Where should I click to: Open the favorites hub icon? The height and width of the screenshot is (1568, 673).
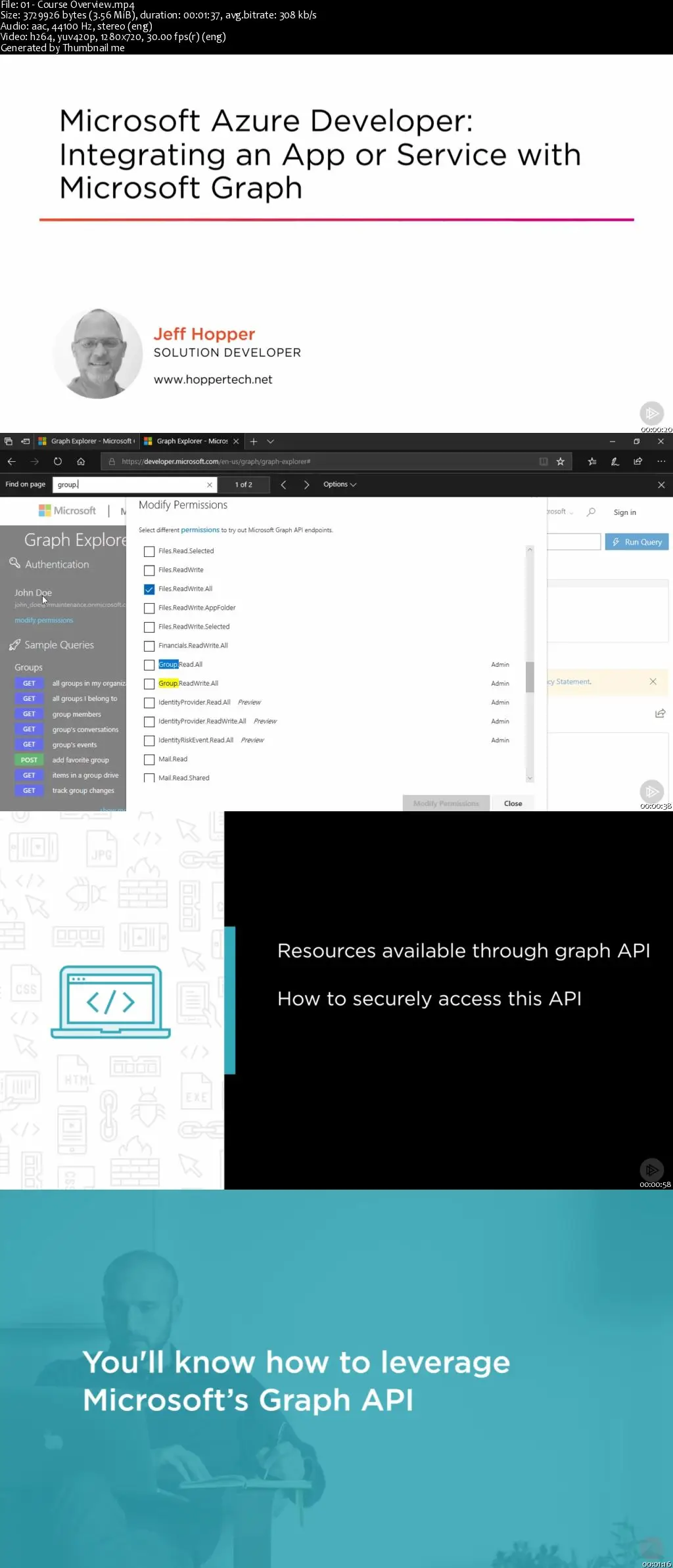click(x=592, y=461)
